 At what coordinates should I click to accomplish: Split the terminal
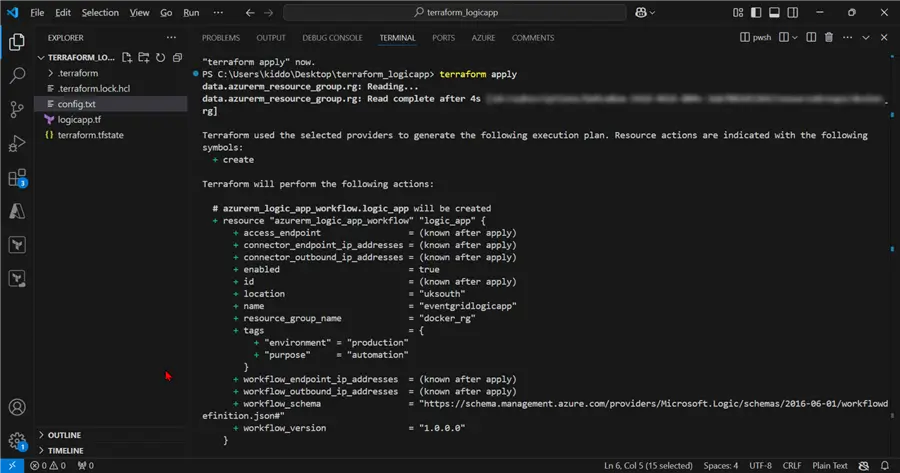click(x=811, y=37)
